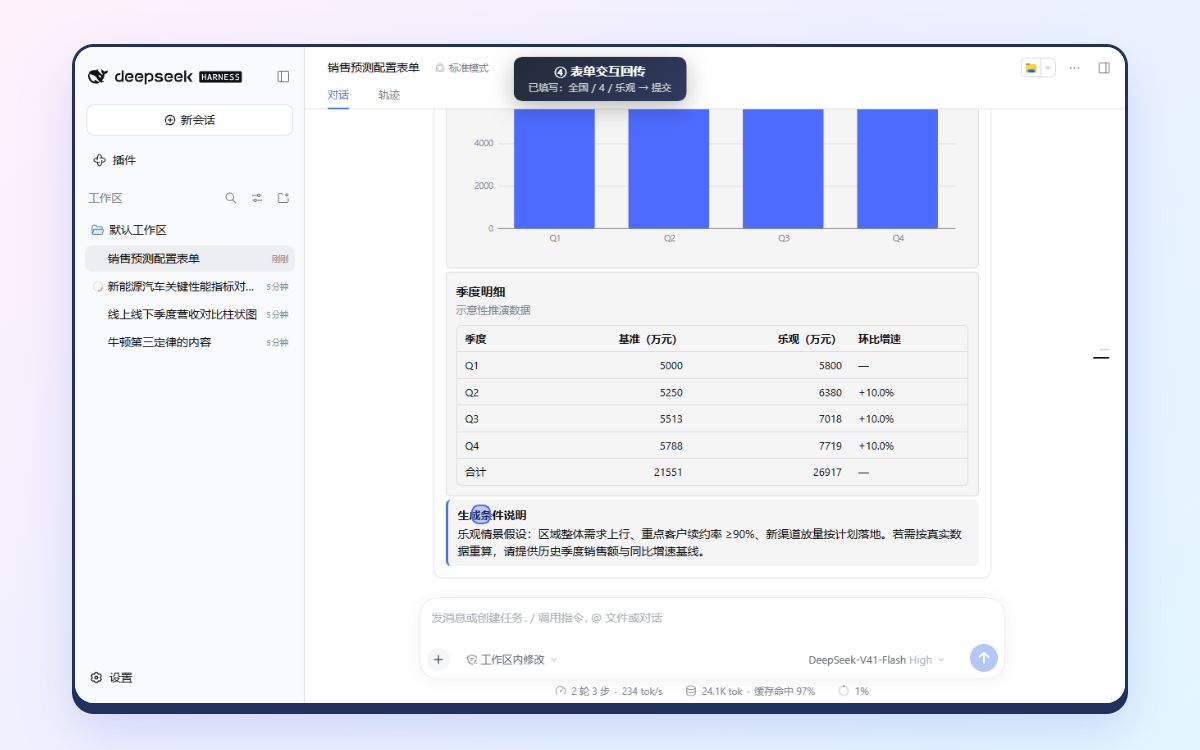This screenshot has width=1200, height=750.
Task: Click the 工作区 section label
Action: [106, 198]
